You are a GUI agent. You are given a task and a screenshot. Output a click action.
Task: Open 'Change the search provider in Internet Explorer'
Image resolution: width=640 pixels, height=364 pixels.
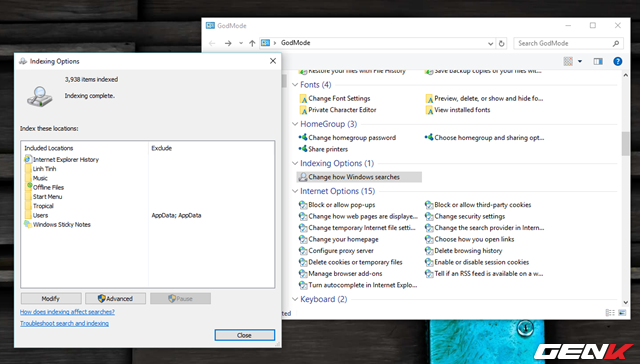(x=489, y=228)
